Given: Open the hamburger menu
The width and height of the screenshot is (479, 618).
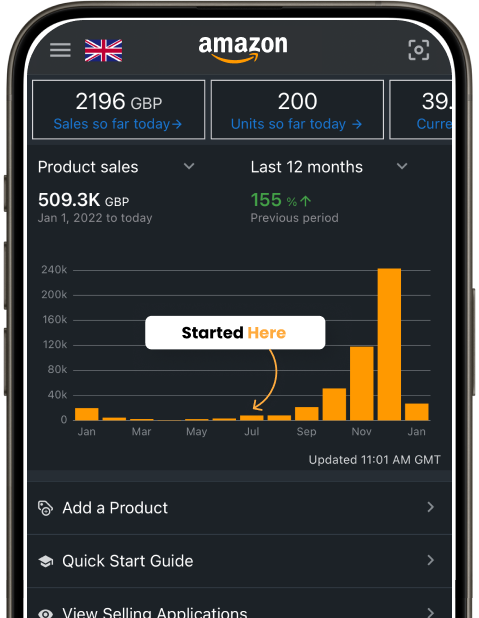Looking at the screenshot, I should point(60,50).
